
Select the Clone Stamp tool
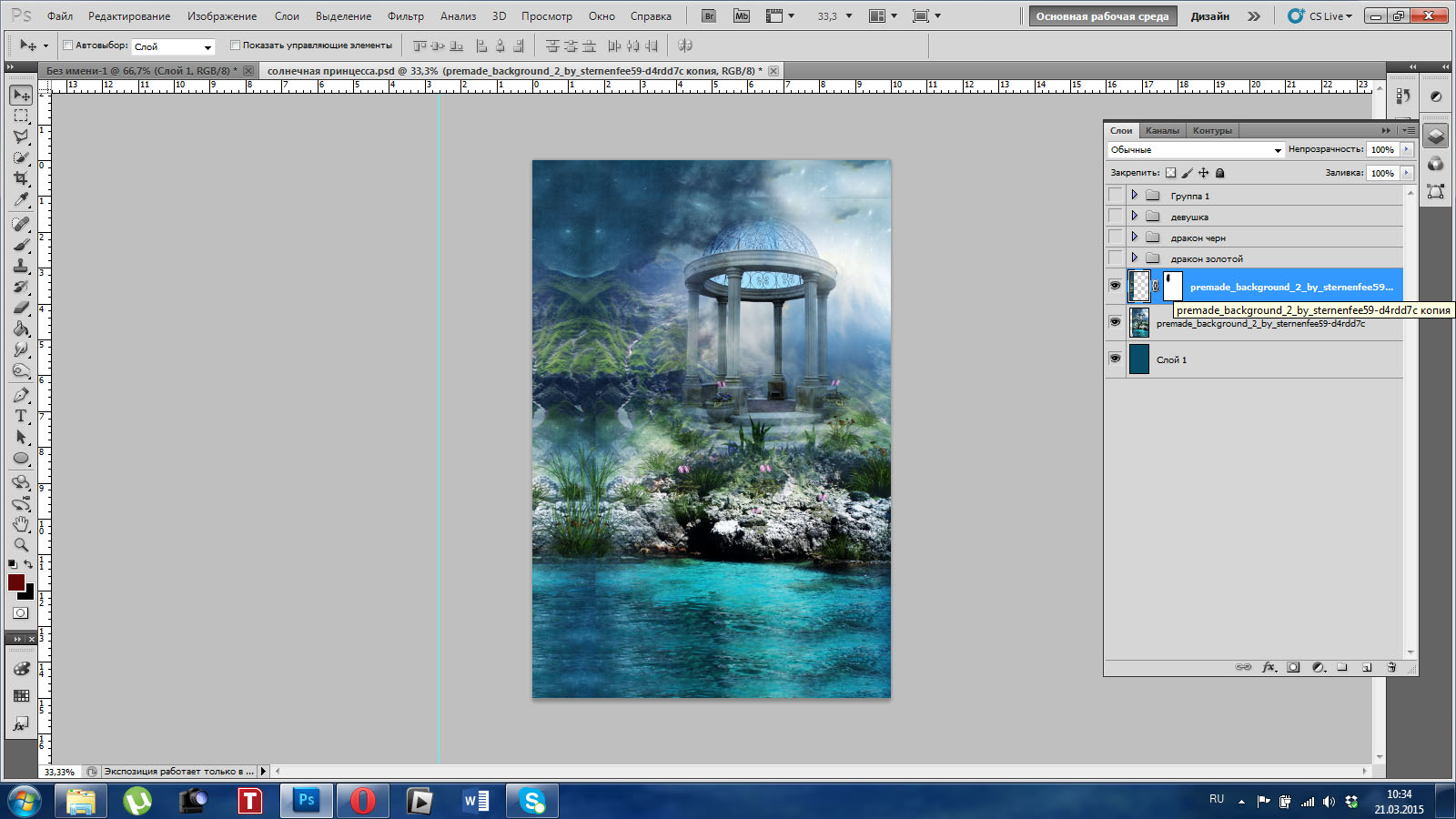tap(21, 266)
